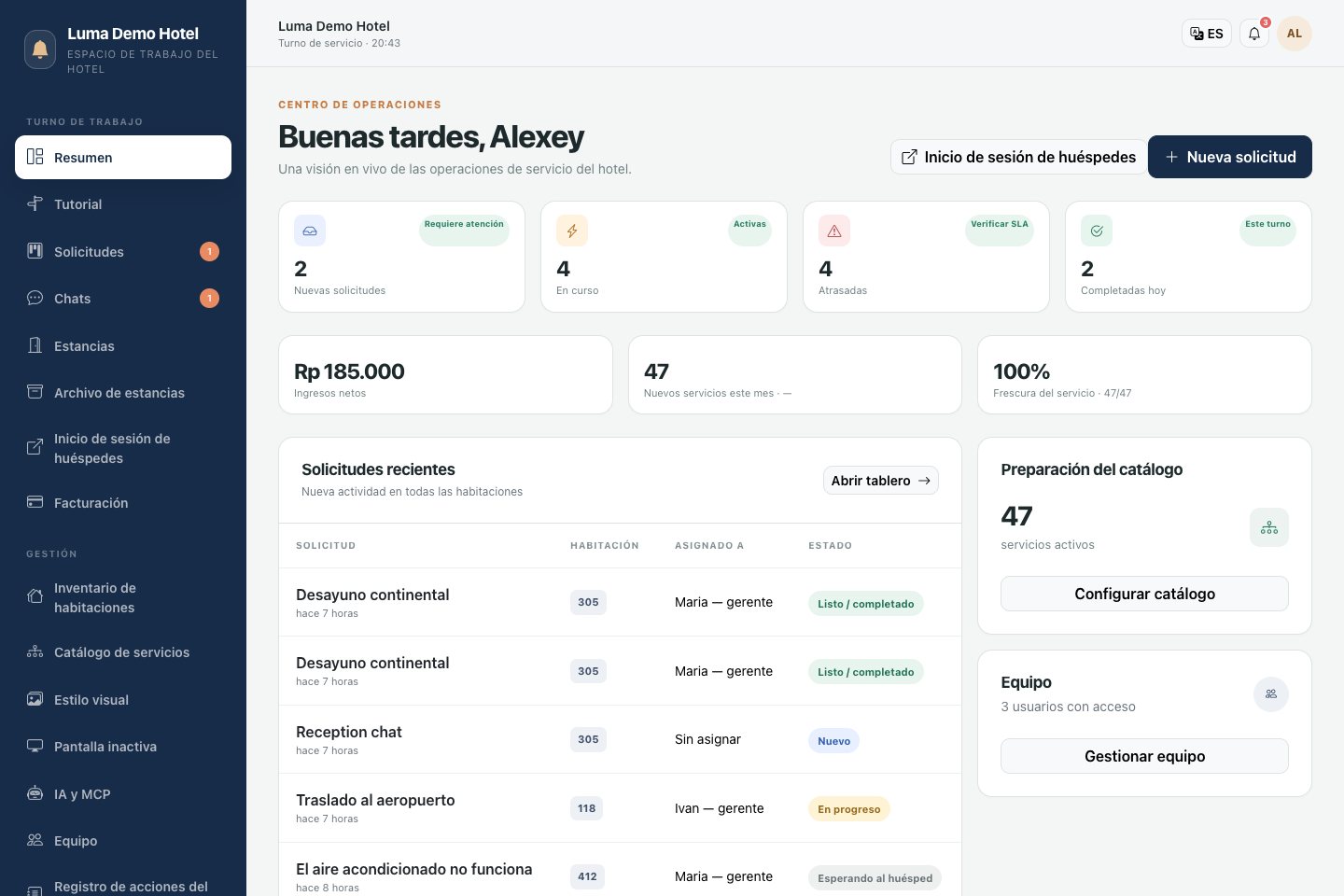Screen dimensions: 1344x896
Task: Open Pantalla inactiva
Action: click(123, 747)
